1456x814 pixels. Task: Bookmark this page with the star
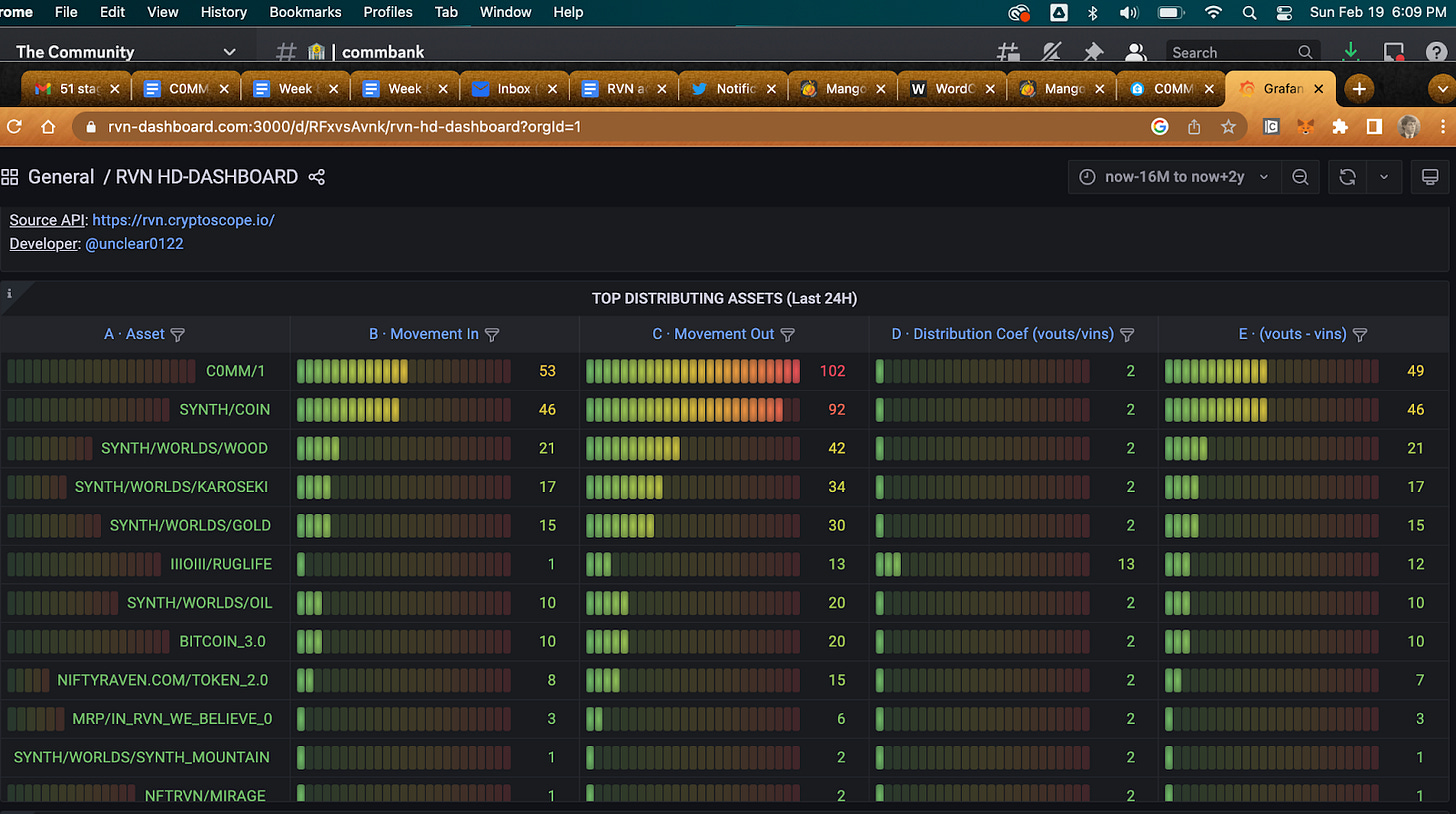[1228, 127]
